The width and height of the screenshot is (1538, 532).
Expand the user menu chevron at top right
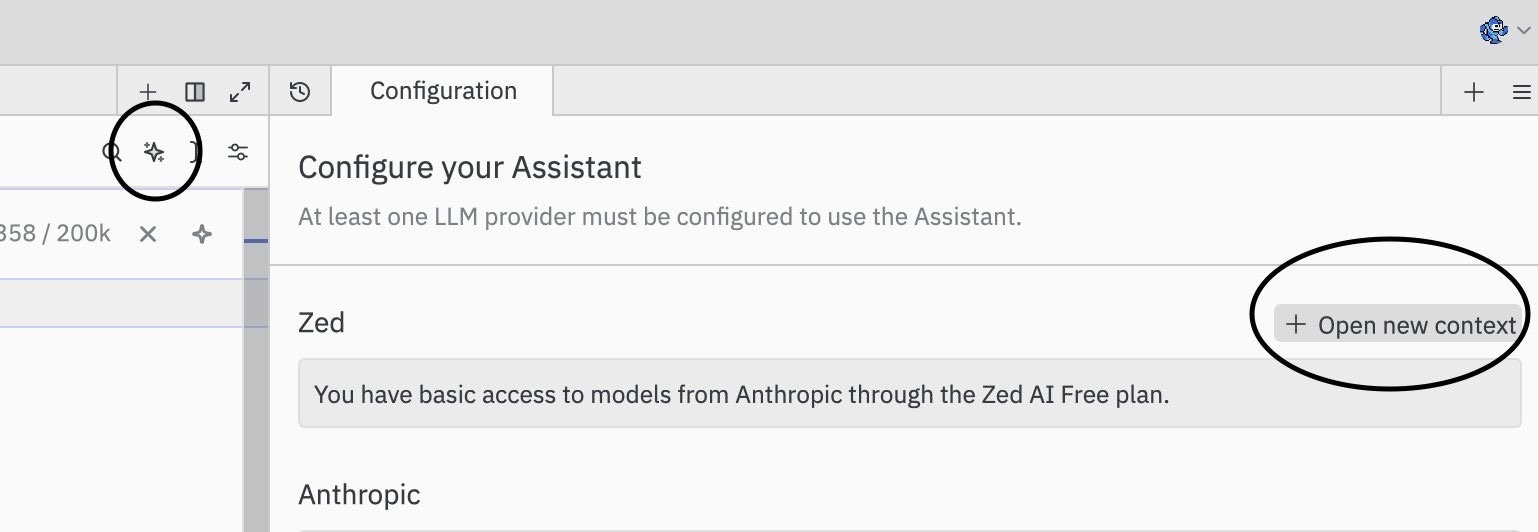click(x=1524, y=31)
